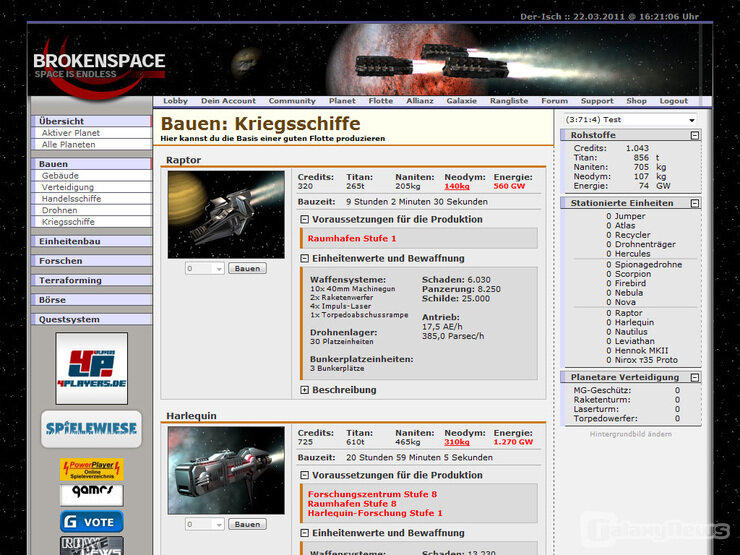The image size is (740, 555).
Task: Open Gebäude under Bauen
Action: pyautogui.click(x=92, y=176)
